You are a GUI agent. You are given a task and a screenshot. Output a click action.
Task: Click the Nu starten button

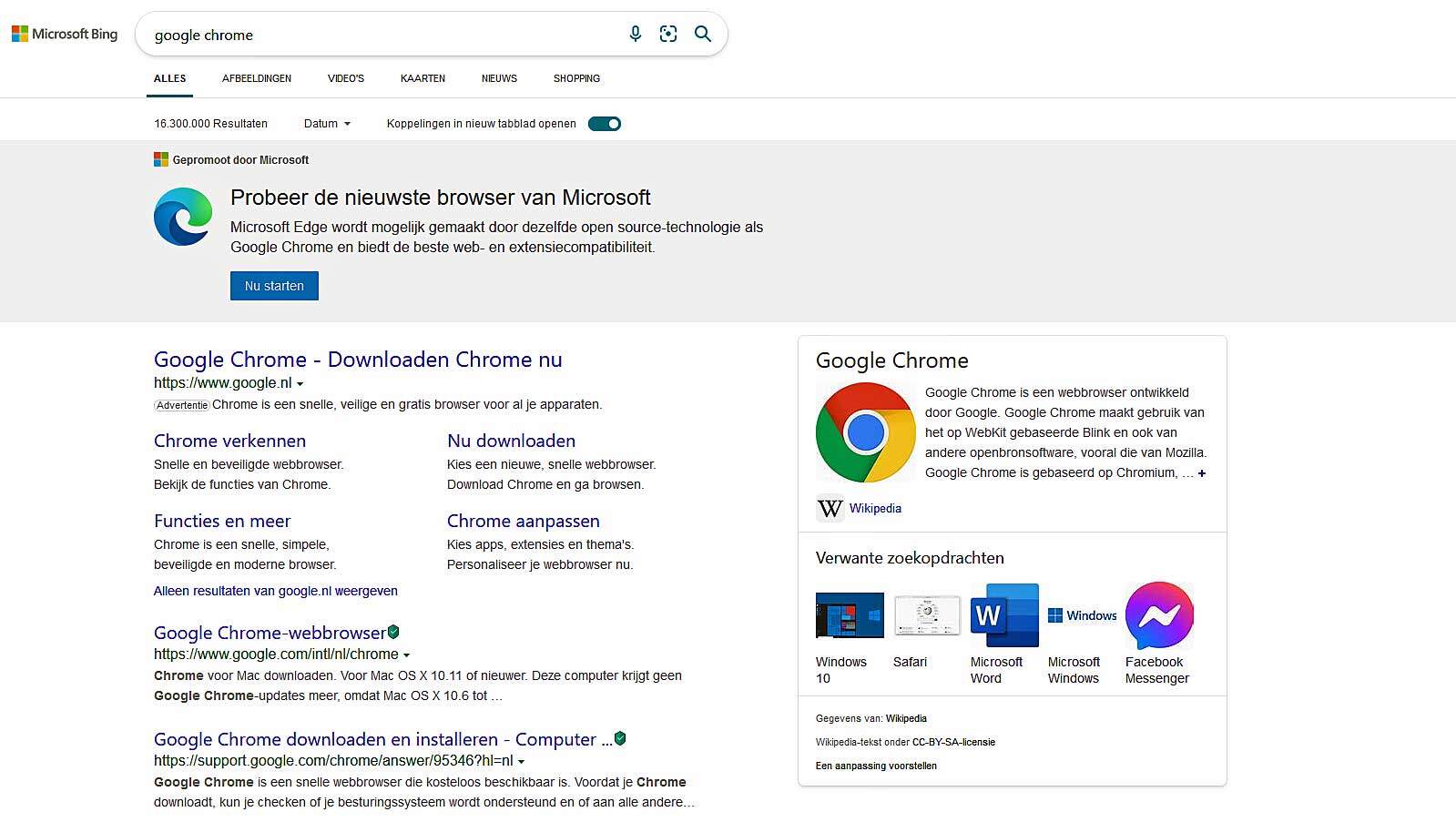coord(274,286)
